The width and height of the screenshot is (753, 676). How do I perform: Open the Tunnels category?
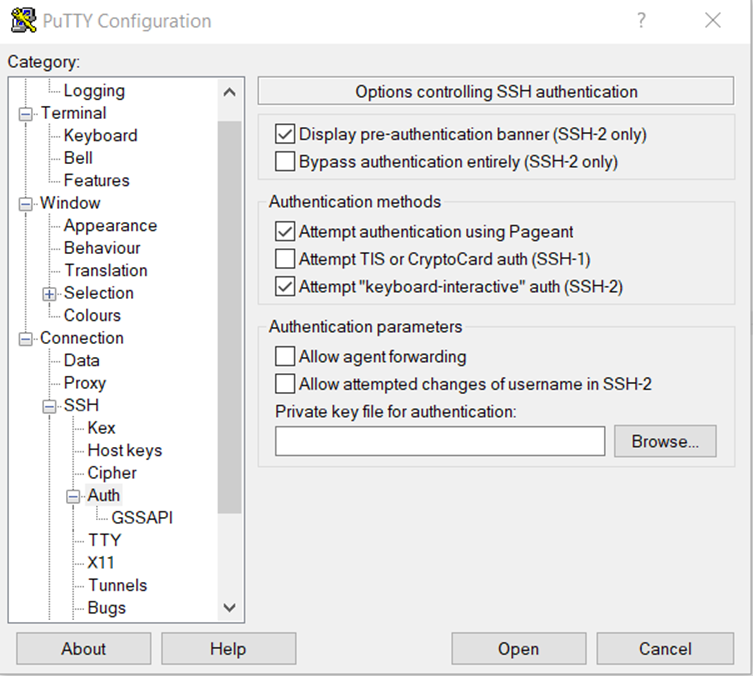click(117, 585)
